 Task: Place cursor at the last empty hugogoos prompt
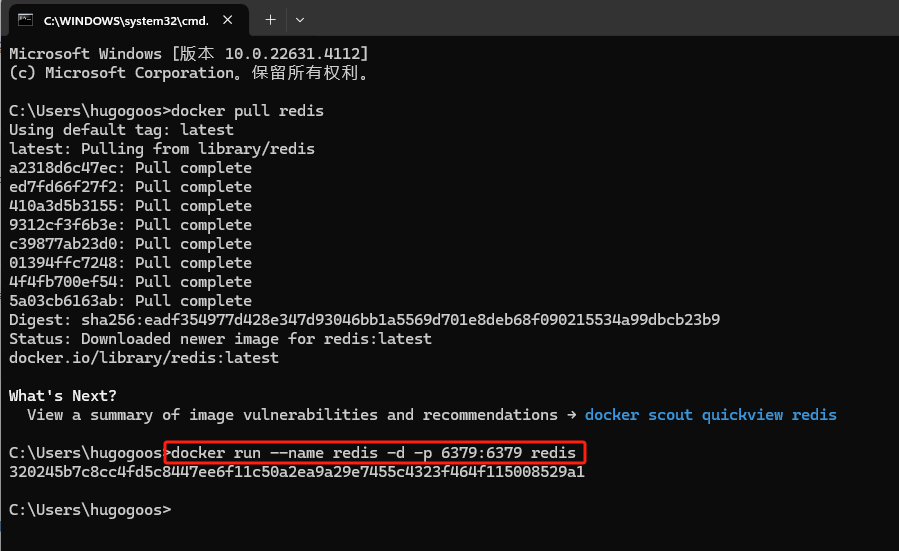90,510
